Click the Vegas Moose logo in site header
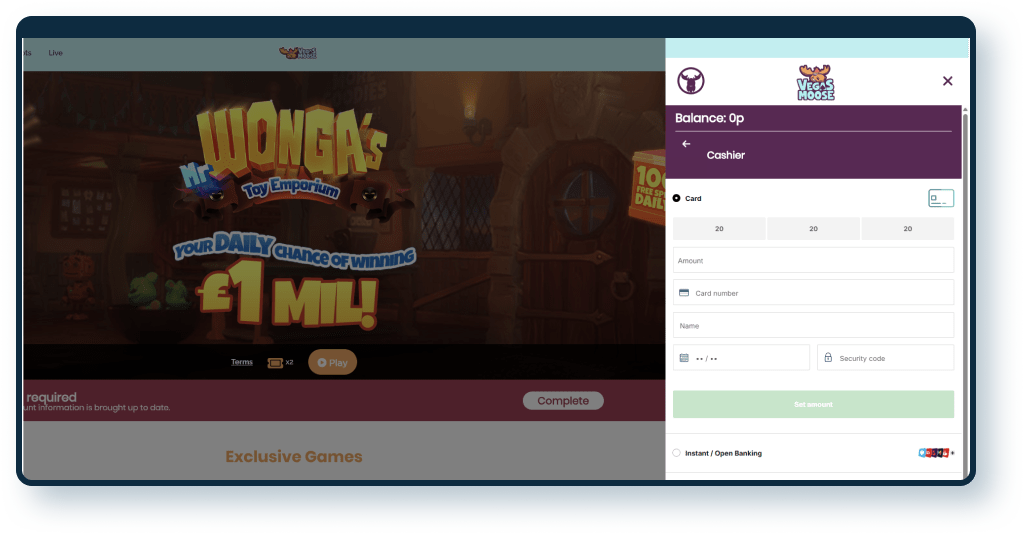Screen dimensions: 1024x534 pyautogui.click(x=298, y=53)
